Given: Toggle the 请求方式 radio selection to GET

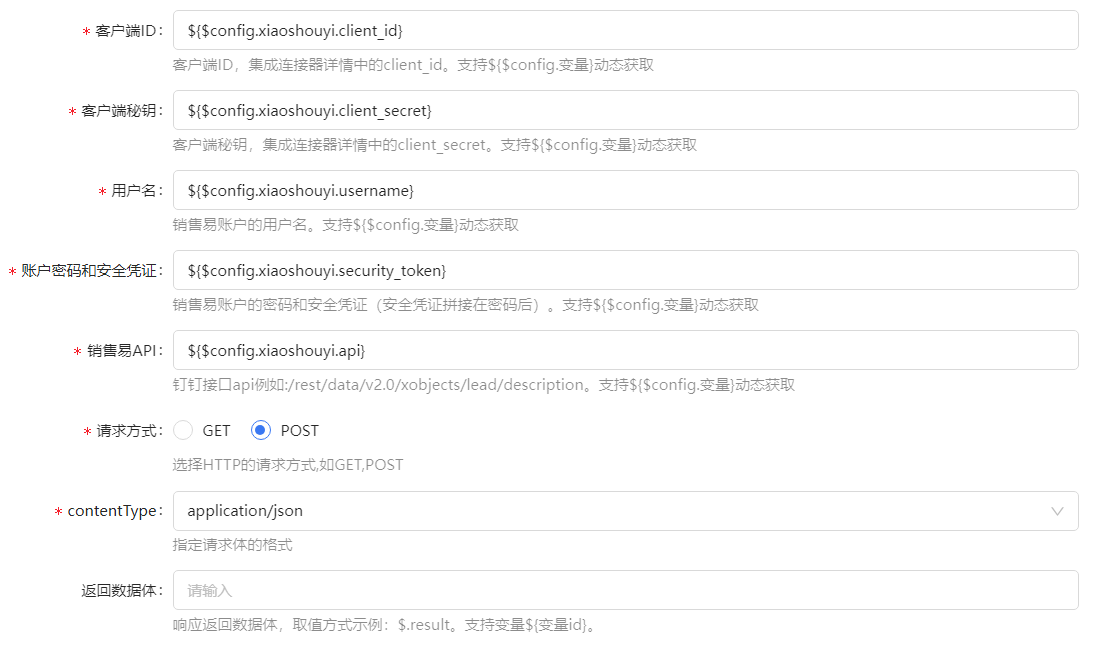Looking at the screenshot, I should point(183,430).
